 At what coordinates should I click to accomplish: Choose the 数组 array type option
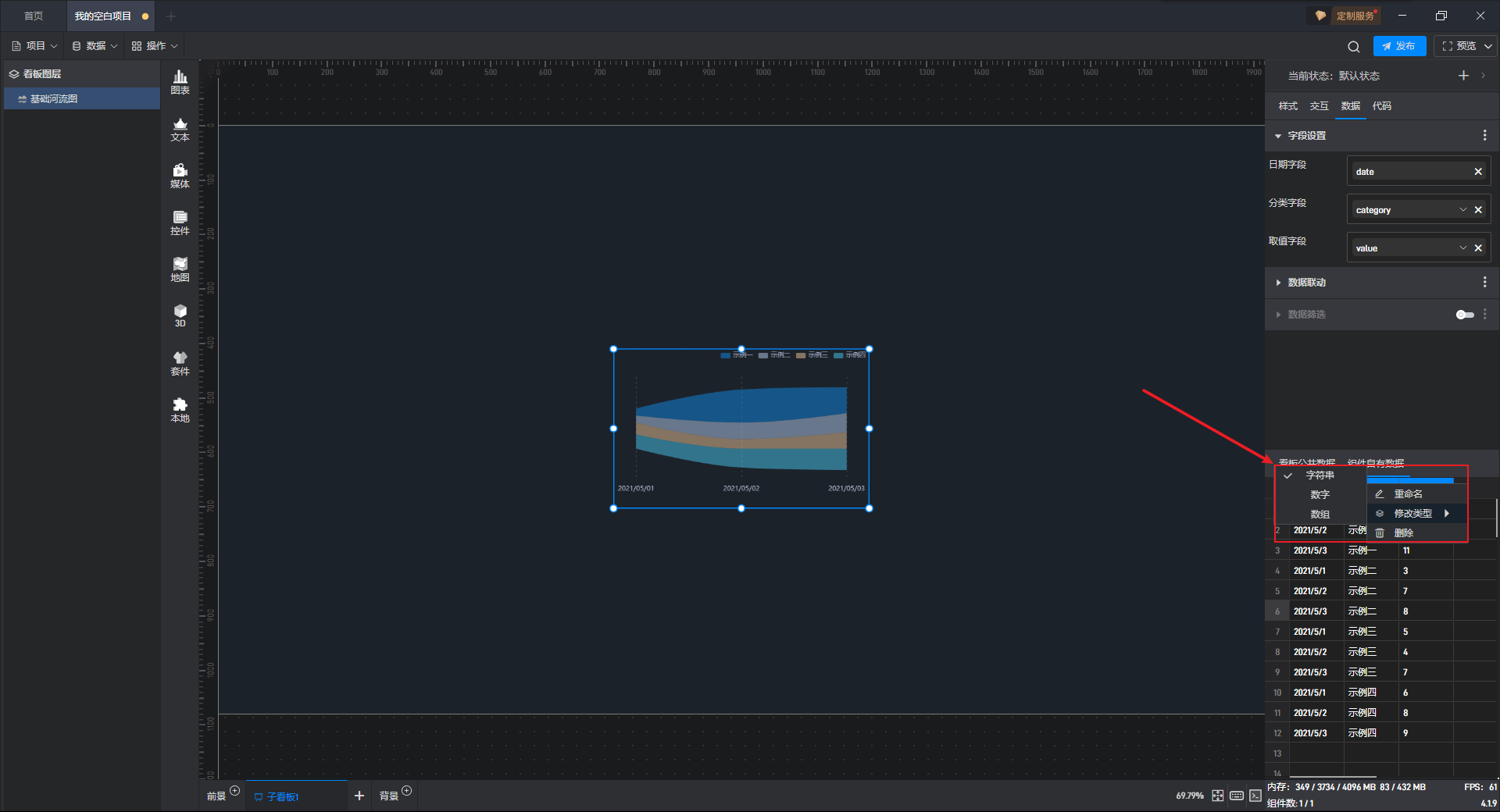tap(1320, 515)
